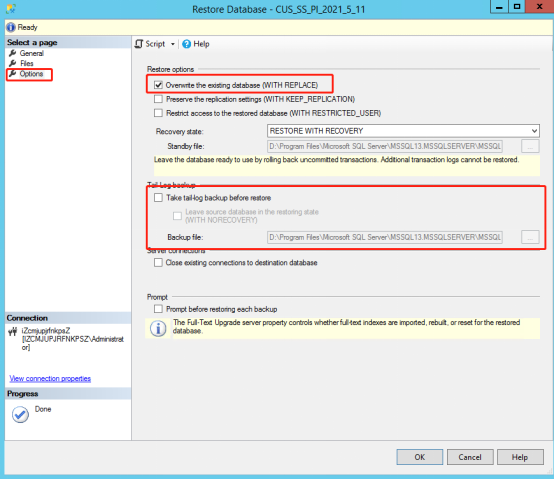Click the Full-Text Upgrade info icon
This screenshot has width=554, height=480.
tap(158, 328)
